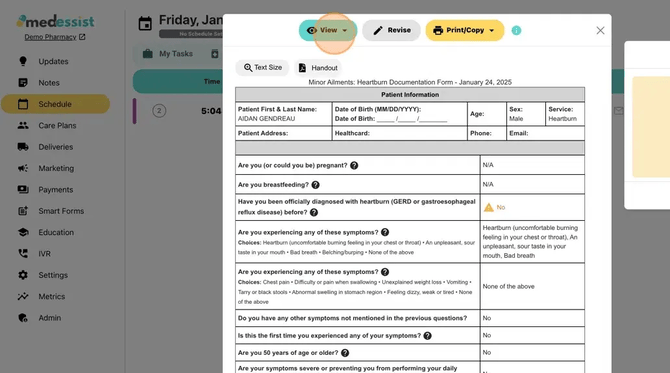
Task: Close the documentation form dialog
Action: tap(600, 30)
